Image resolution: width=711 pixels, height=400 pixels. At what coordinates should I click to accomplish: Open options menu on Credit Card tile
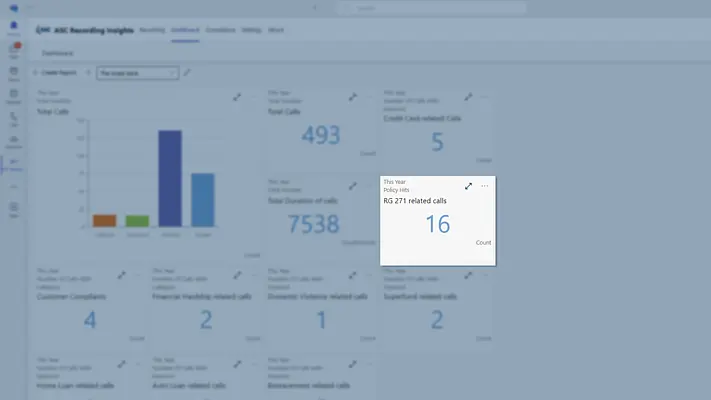coord(485,97)
